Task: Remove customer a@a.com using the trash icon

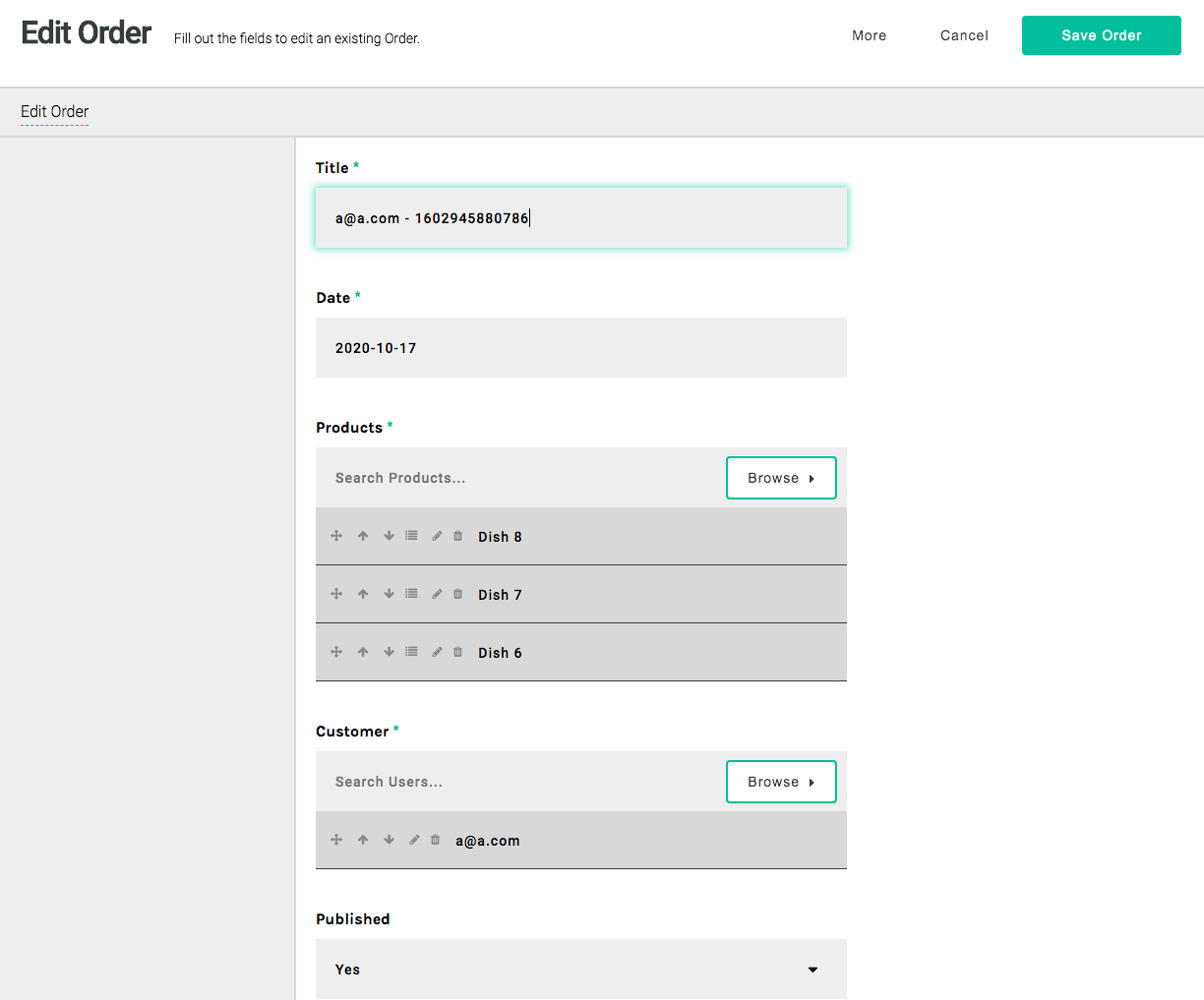Action: pyautogui.click(x=435, y=840)
